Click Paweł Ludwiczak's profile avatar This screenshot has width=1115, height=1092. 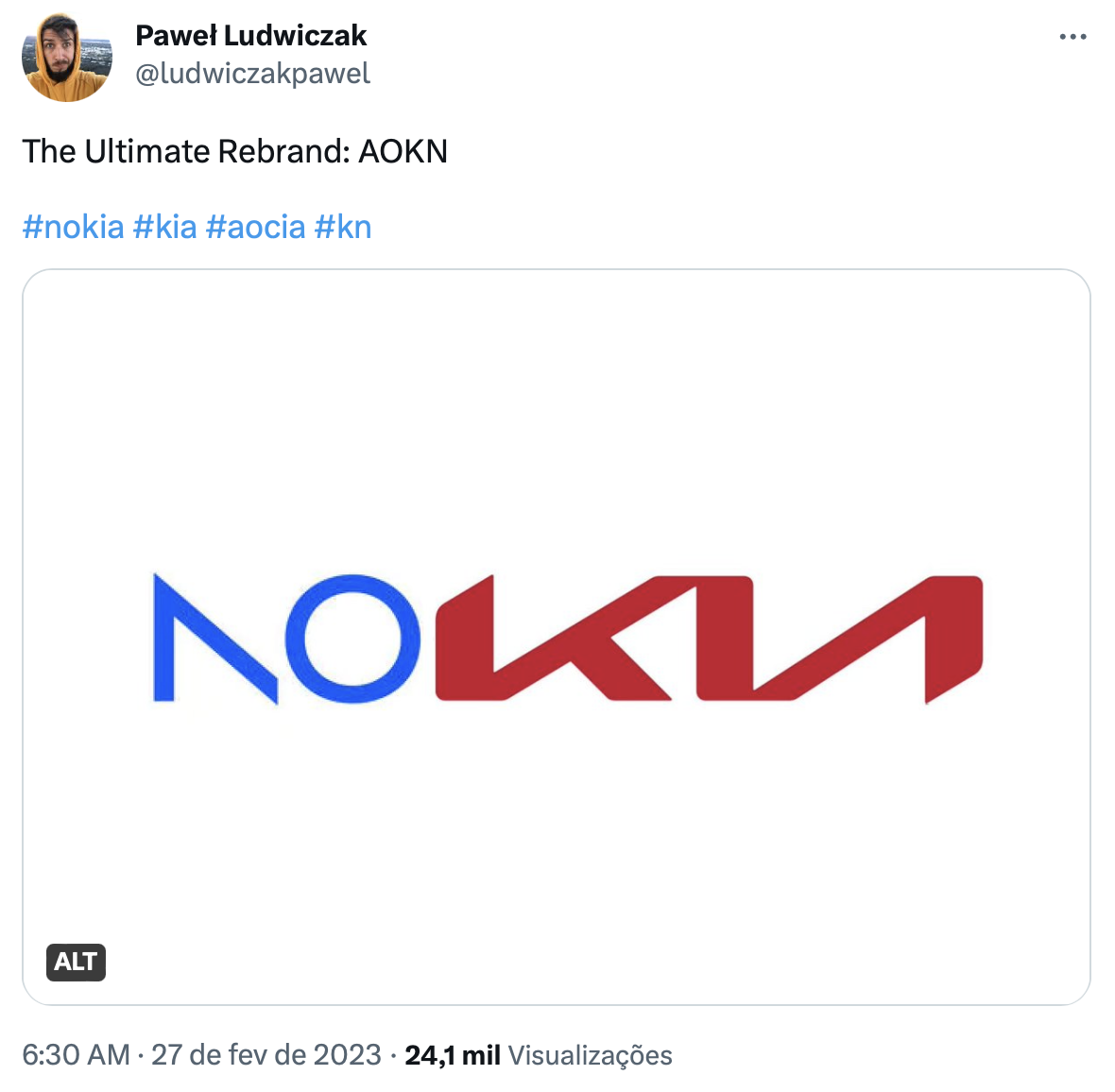pos(67,57)
